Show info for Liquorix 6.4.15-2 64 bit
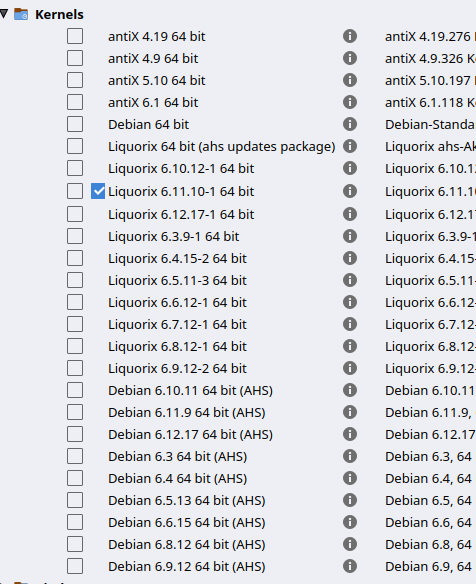This screenshot has height=584, width=476. point(350,258)
